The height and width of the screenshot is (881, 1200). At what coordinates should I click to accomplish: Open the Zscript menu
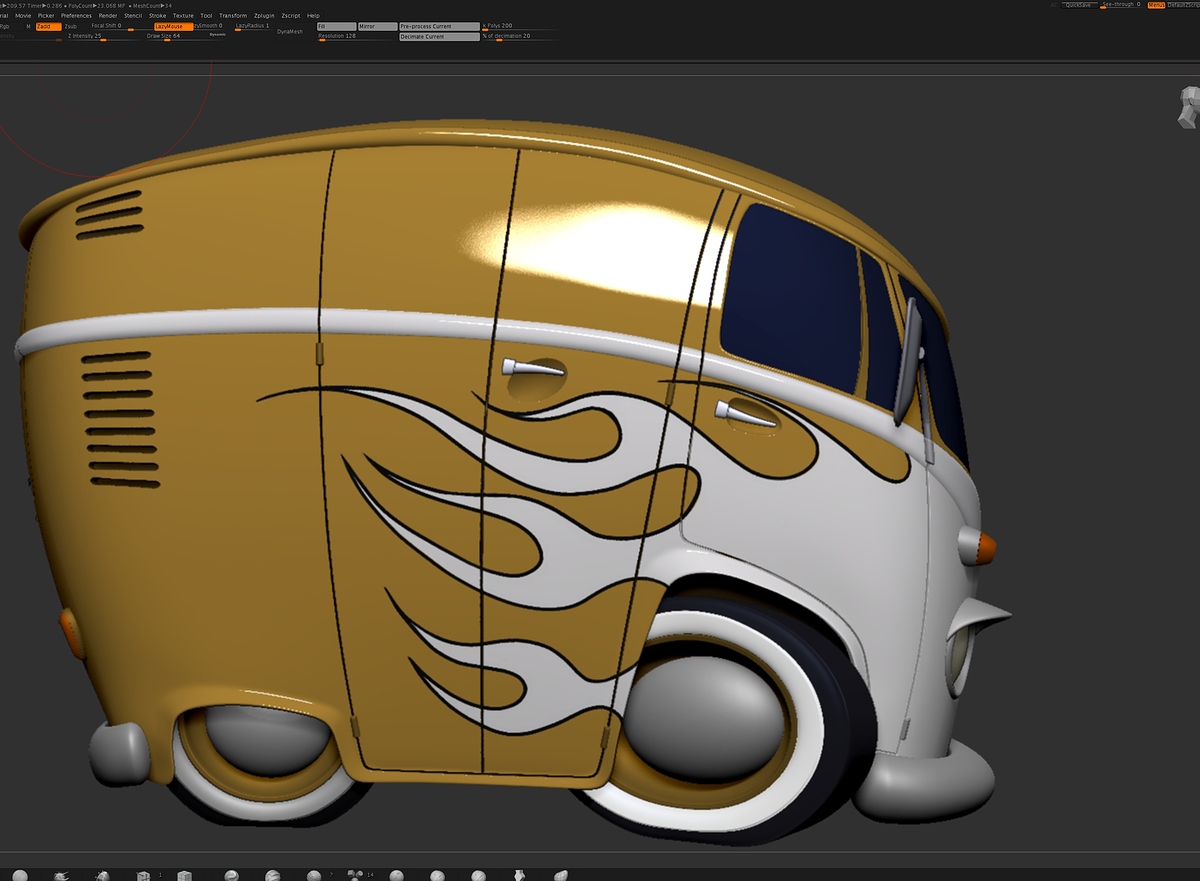(x=290, y=16)
